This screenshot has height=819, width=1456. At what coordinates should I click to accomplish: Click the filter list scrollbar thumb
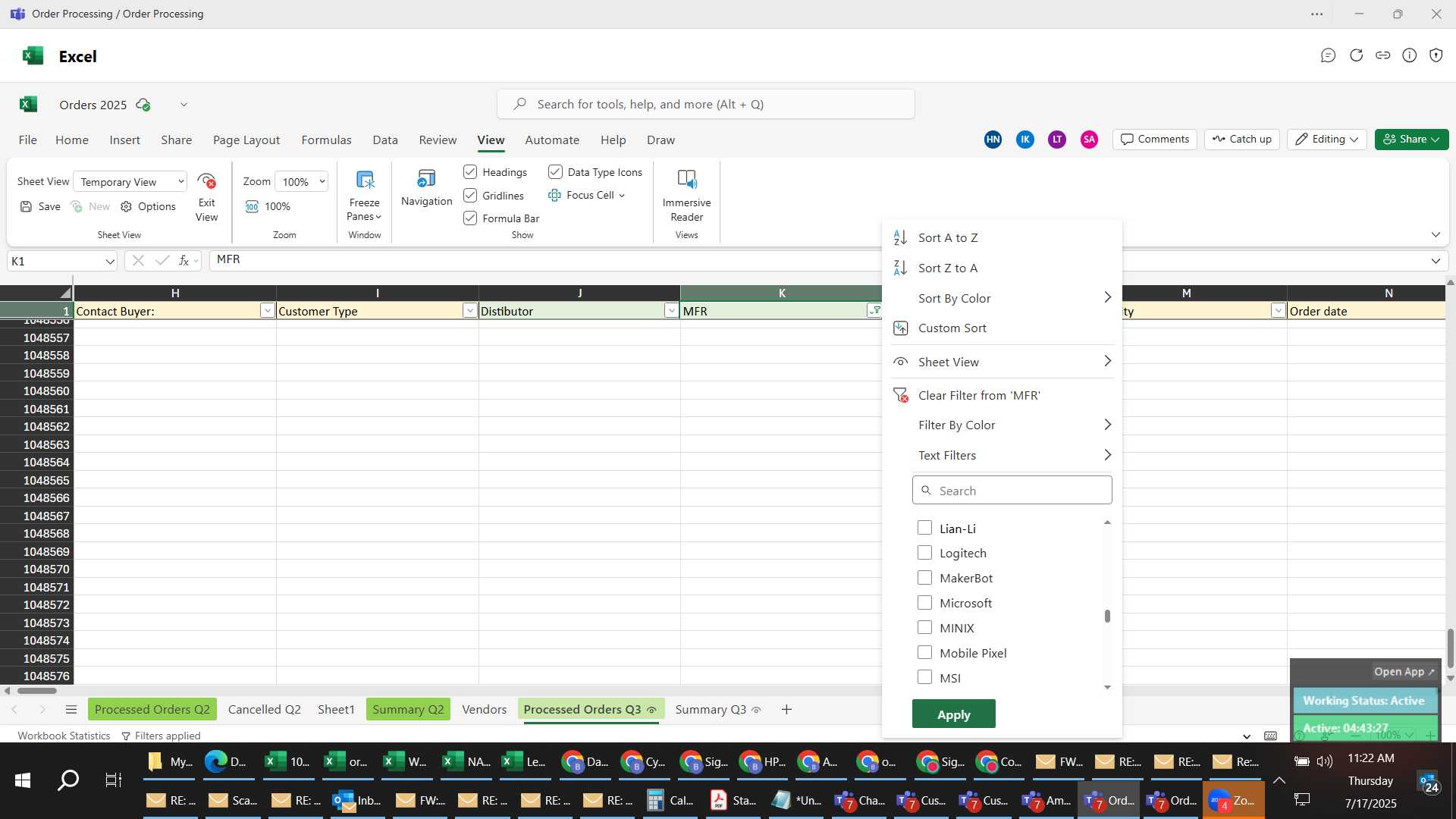(1107, 616)
